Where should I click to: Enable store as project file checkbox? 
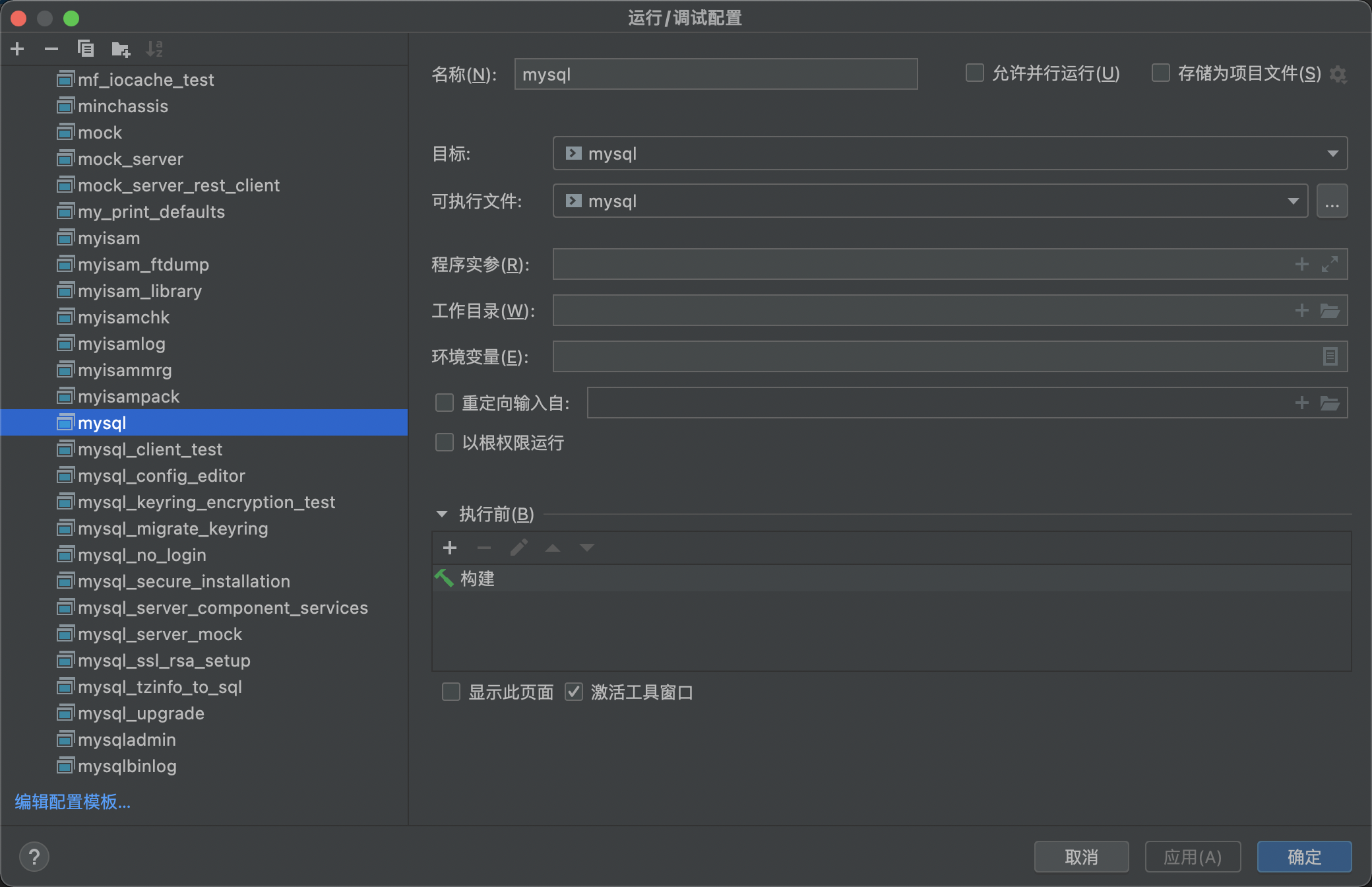[1161, 73]
